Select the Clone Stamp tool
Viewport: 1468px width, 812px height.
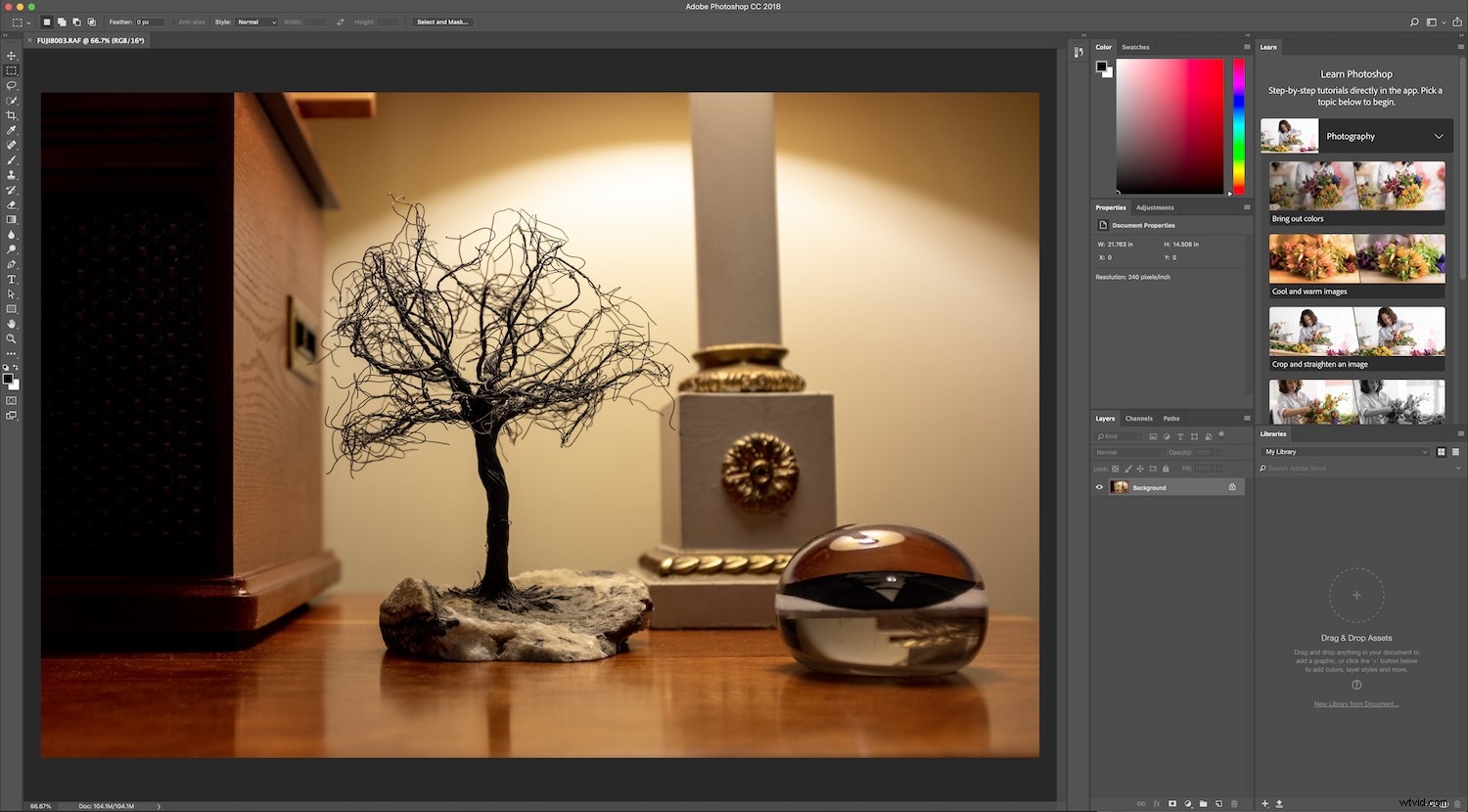(x=12, y=174)
